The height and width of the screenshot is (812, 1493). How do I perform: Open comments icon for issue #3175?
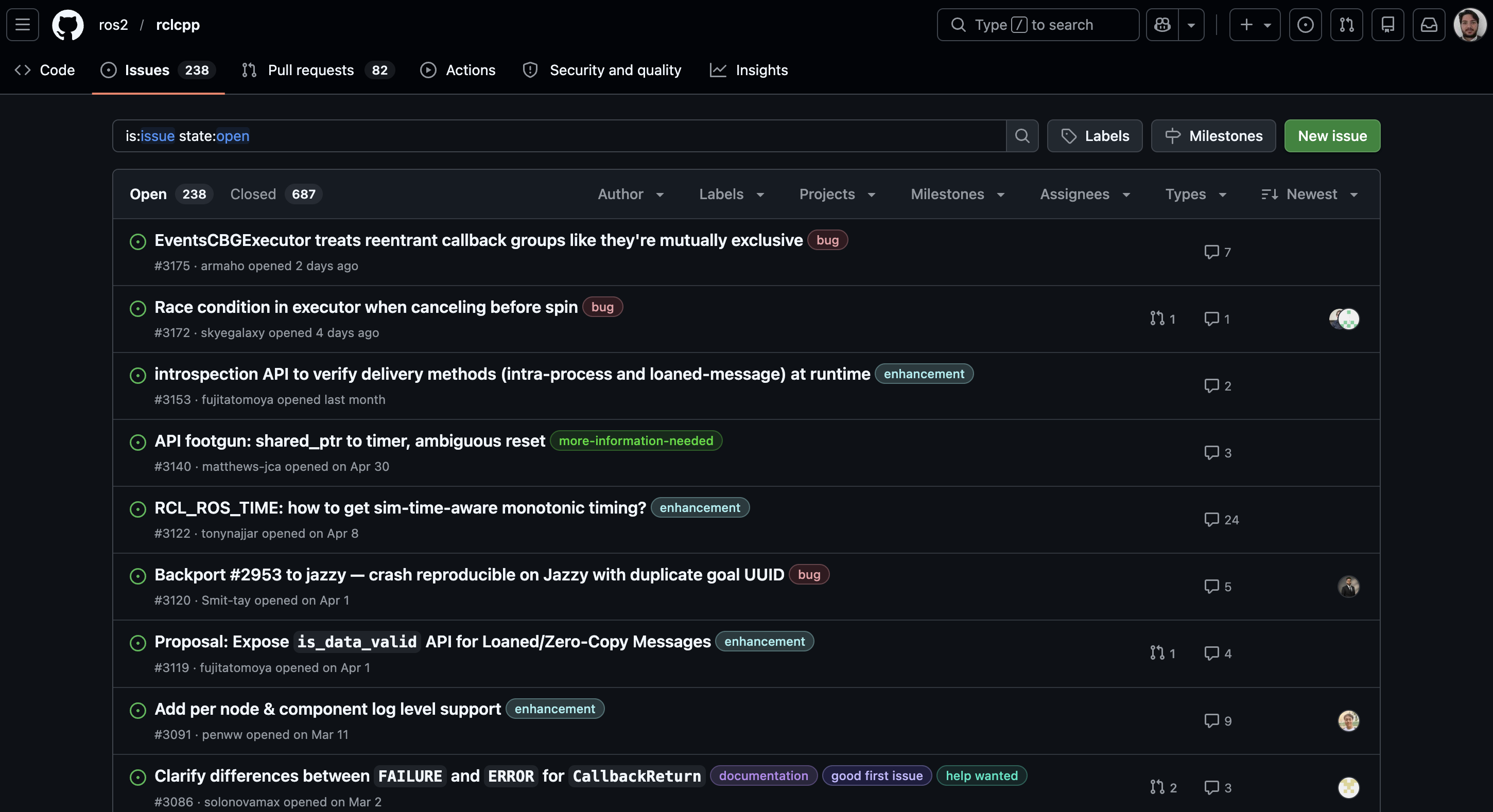[1217, 252]
